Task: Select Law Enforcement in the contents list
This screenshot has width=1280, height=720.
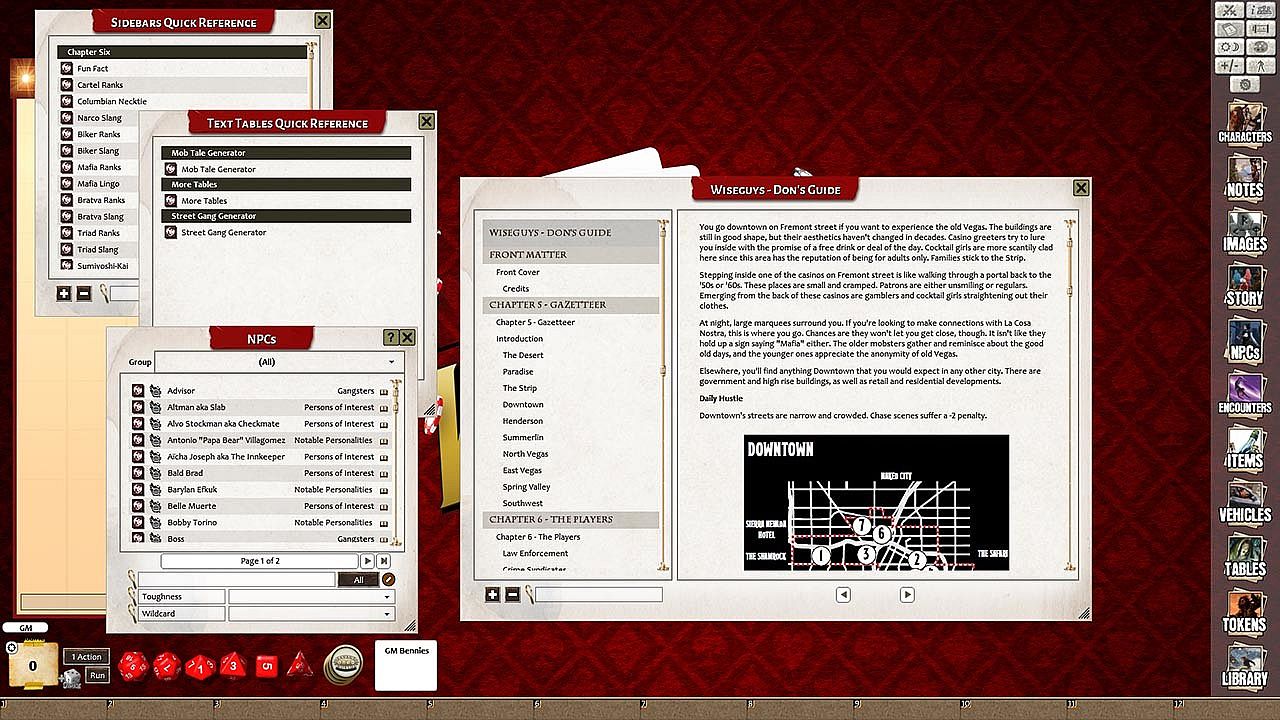Action: coord(535,553)
